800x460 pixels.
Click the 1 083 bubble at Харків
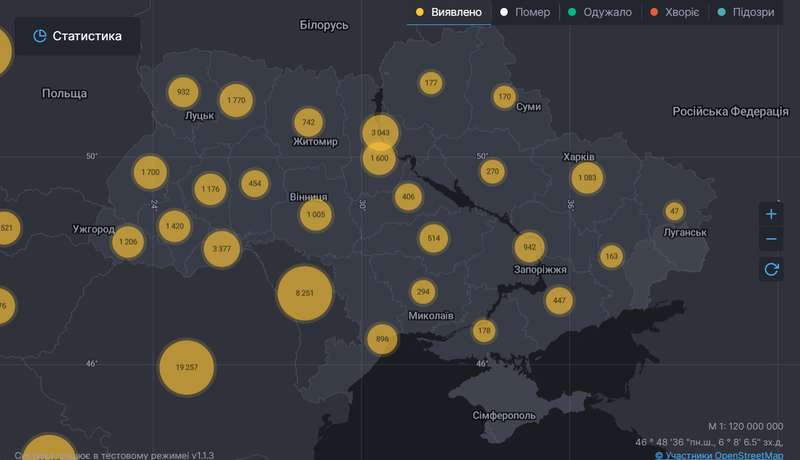click(587, 178)
